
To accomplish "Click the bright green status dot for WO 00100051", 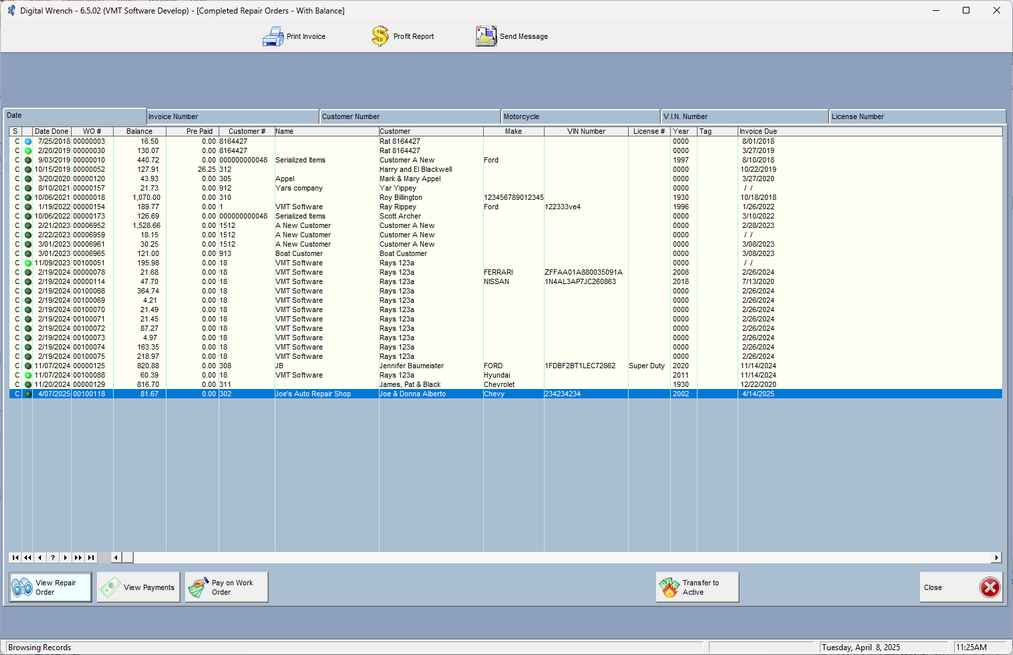I will 28,263.
